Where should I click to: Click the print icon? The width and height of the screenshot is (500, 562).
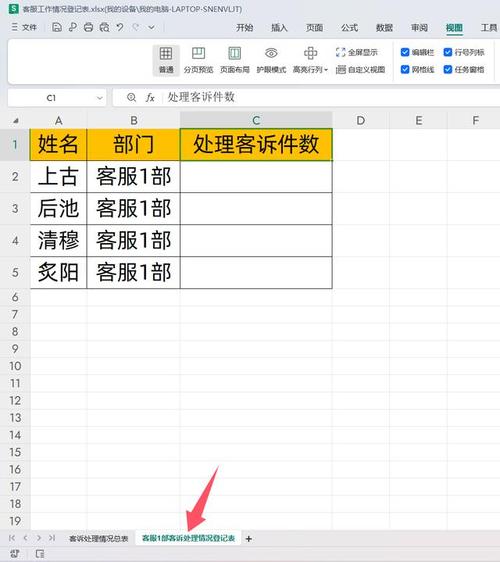tap(88, 27)
